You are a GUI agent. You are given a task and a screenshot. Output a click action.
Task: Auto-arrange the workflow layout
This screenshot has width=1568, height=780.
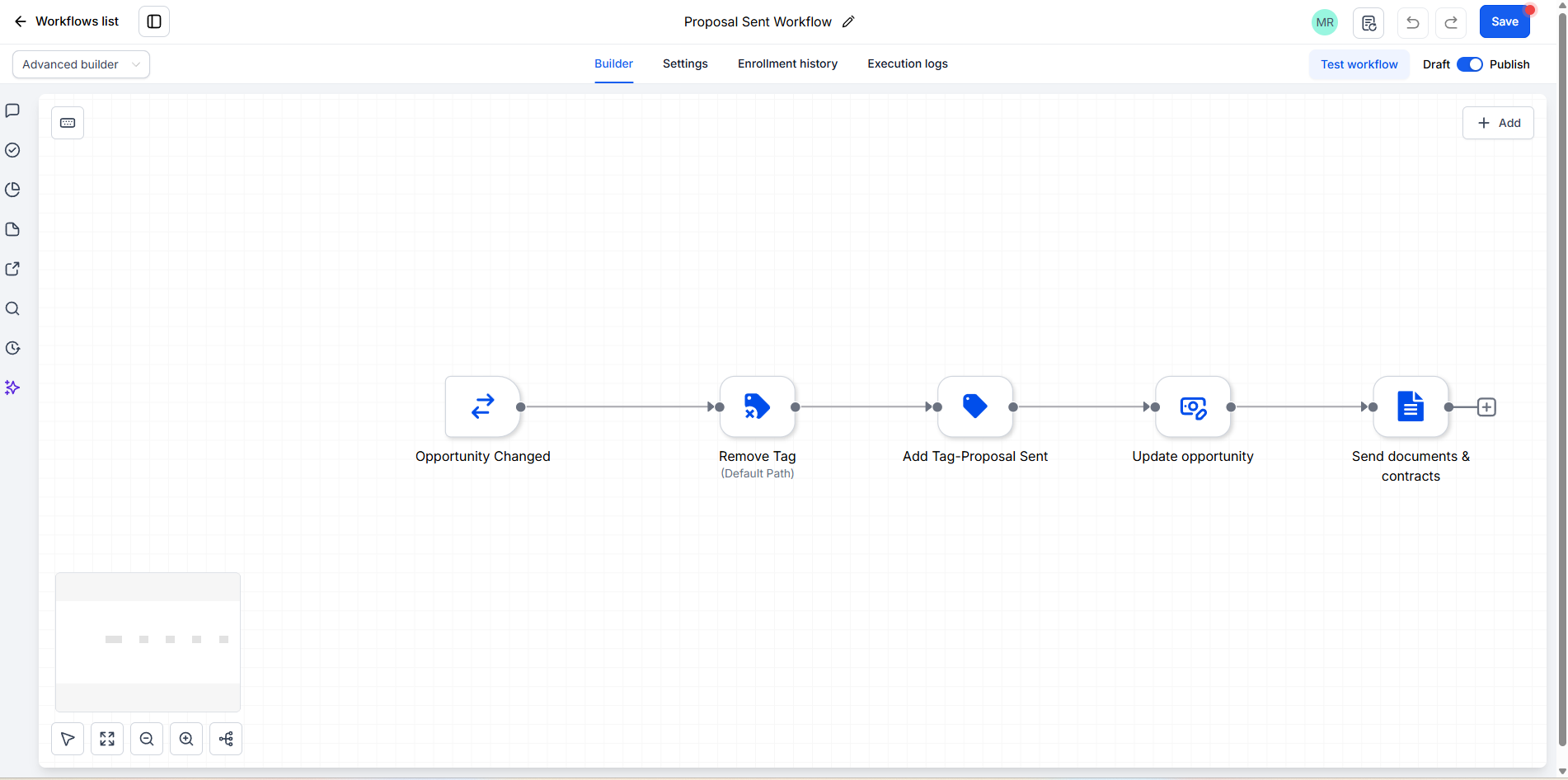tap(226, 739)
